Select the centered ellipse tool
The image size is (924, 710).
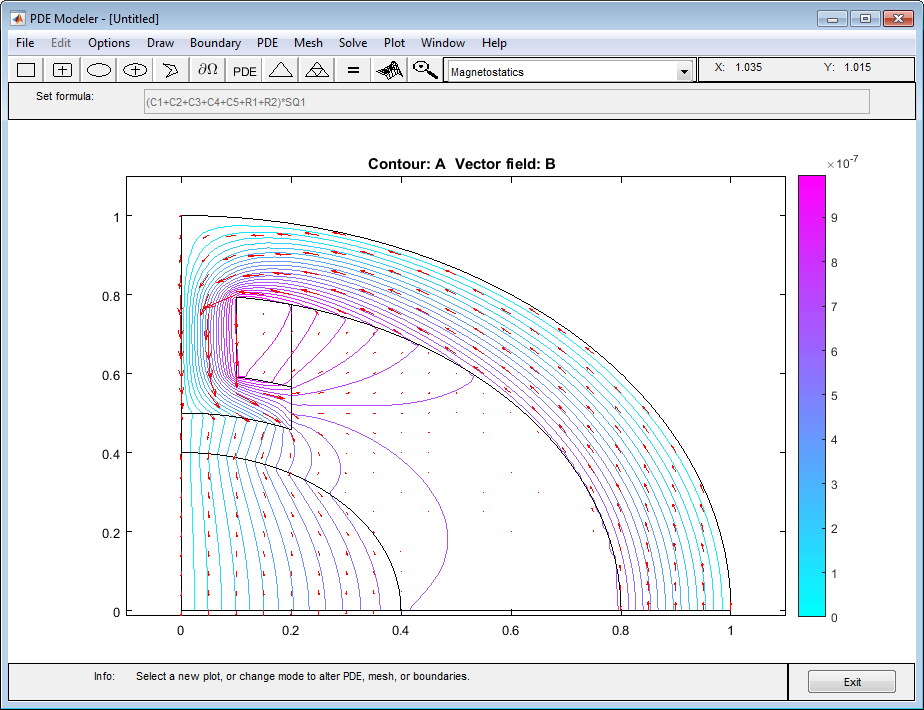tap(135, 70)
